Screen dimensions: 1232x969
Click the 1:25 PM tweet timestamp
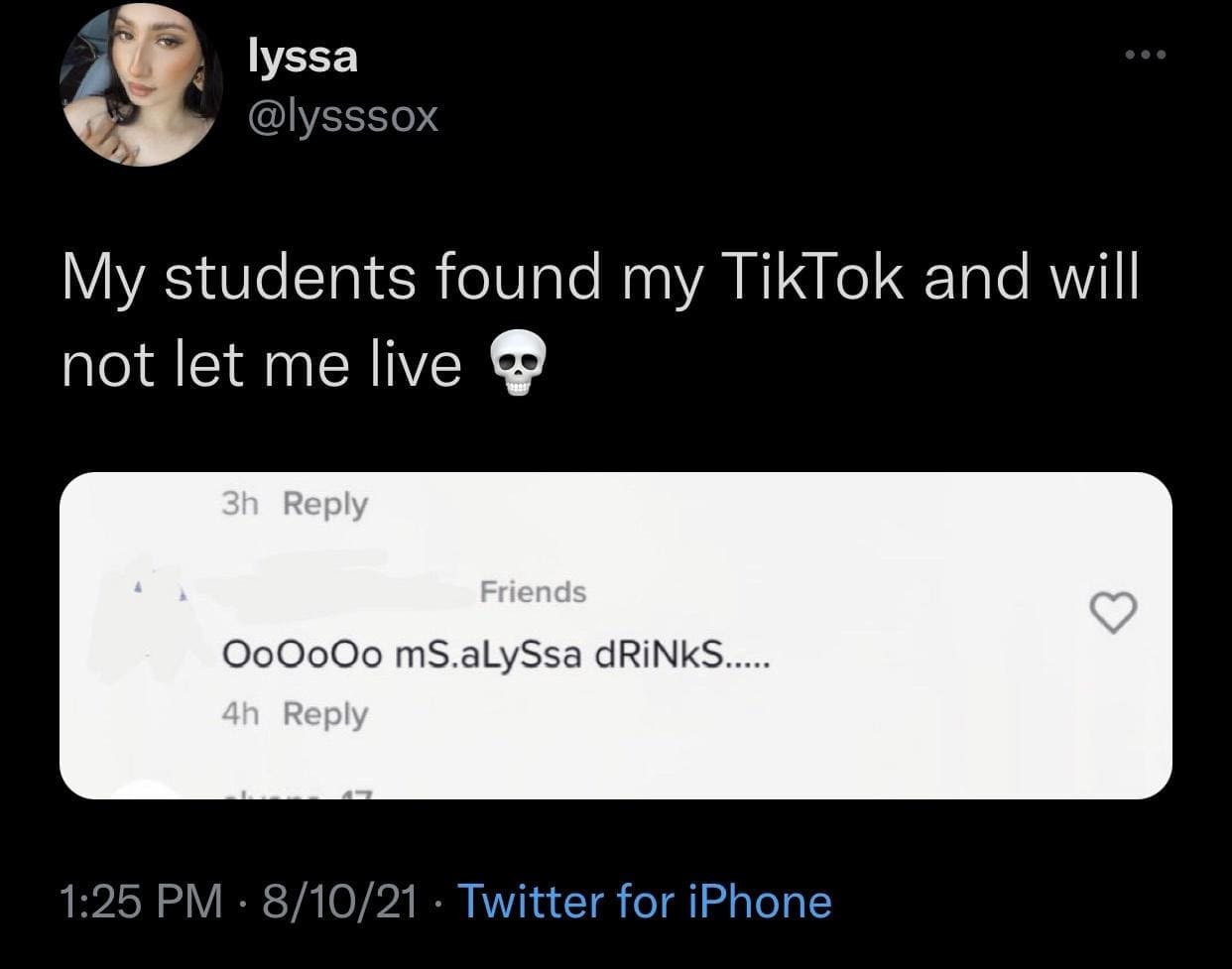tap(141, 902)
